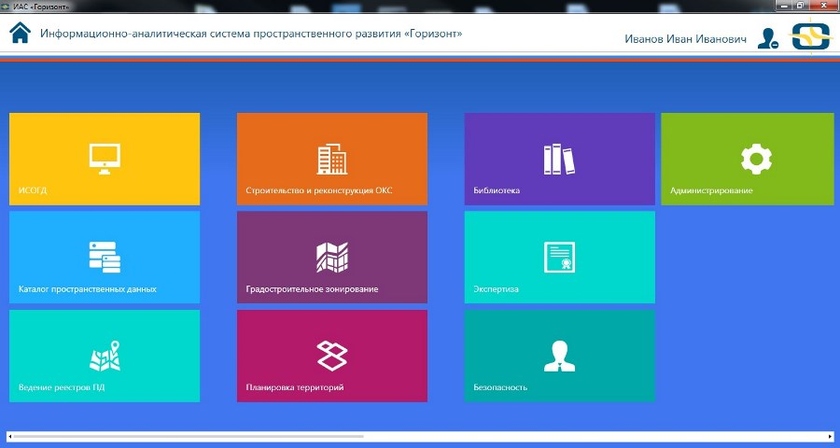The width and height of the screenshot is (840, 448).
Task: Click the folded map icon for Градостроительное зонирование
Action: point(331,256)
